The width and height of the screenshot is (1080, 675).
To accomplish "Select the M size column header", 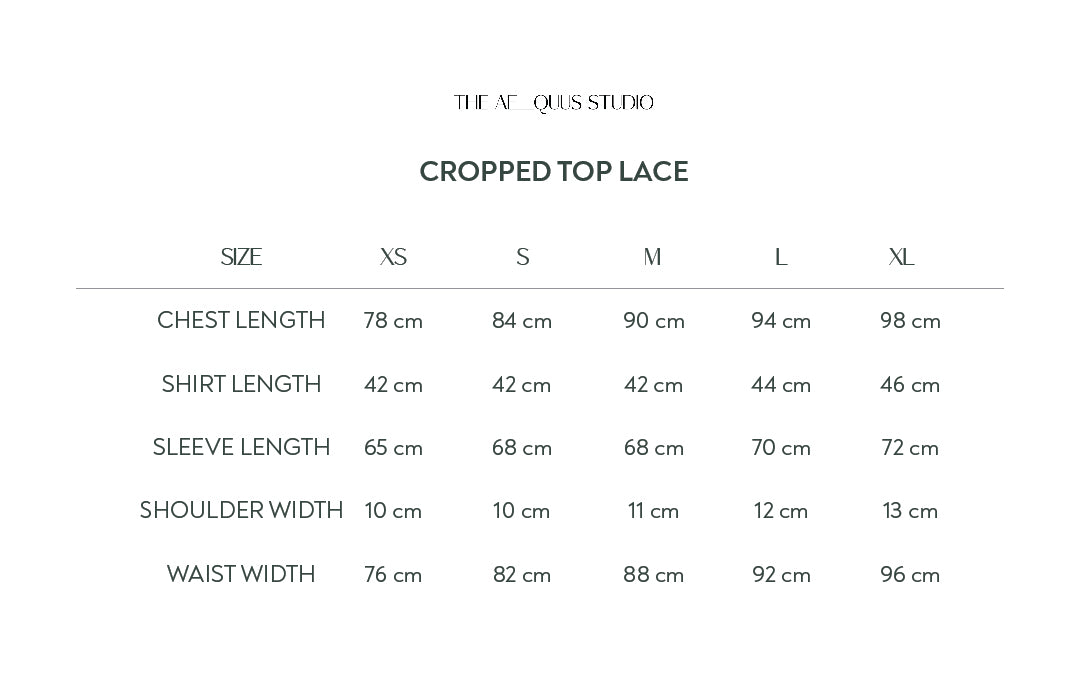I will 652,258.
